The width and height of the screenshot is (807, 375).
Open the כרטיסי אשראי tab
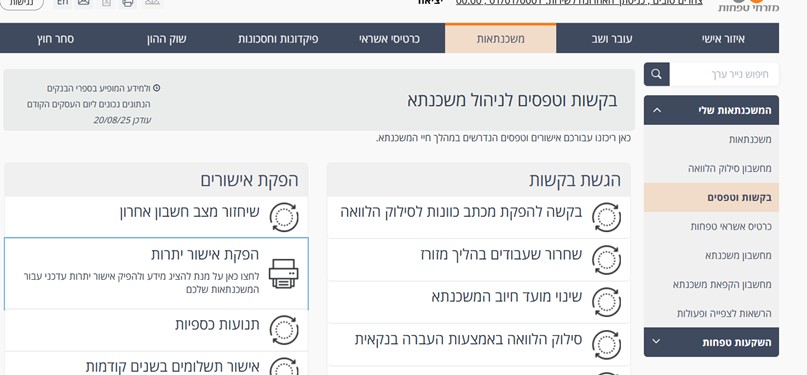click(x=389, y=39)
